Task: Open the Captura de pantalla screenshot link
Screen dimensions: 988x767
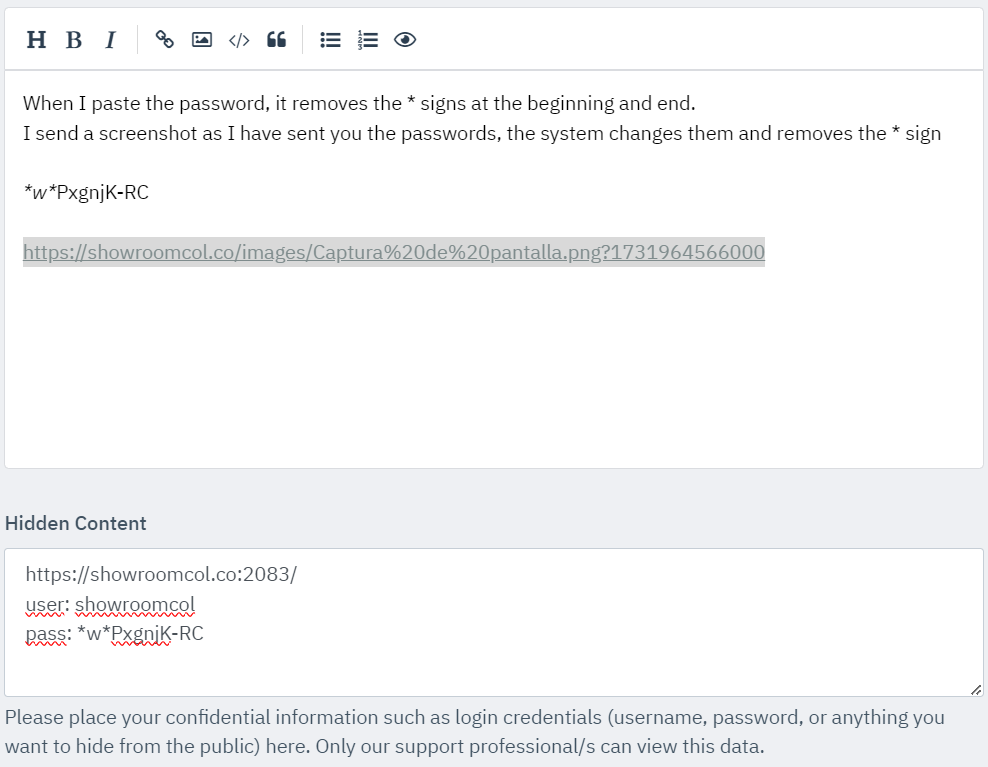Action: tap(393, 253)
